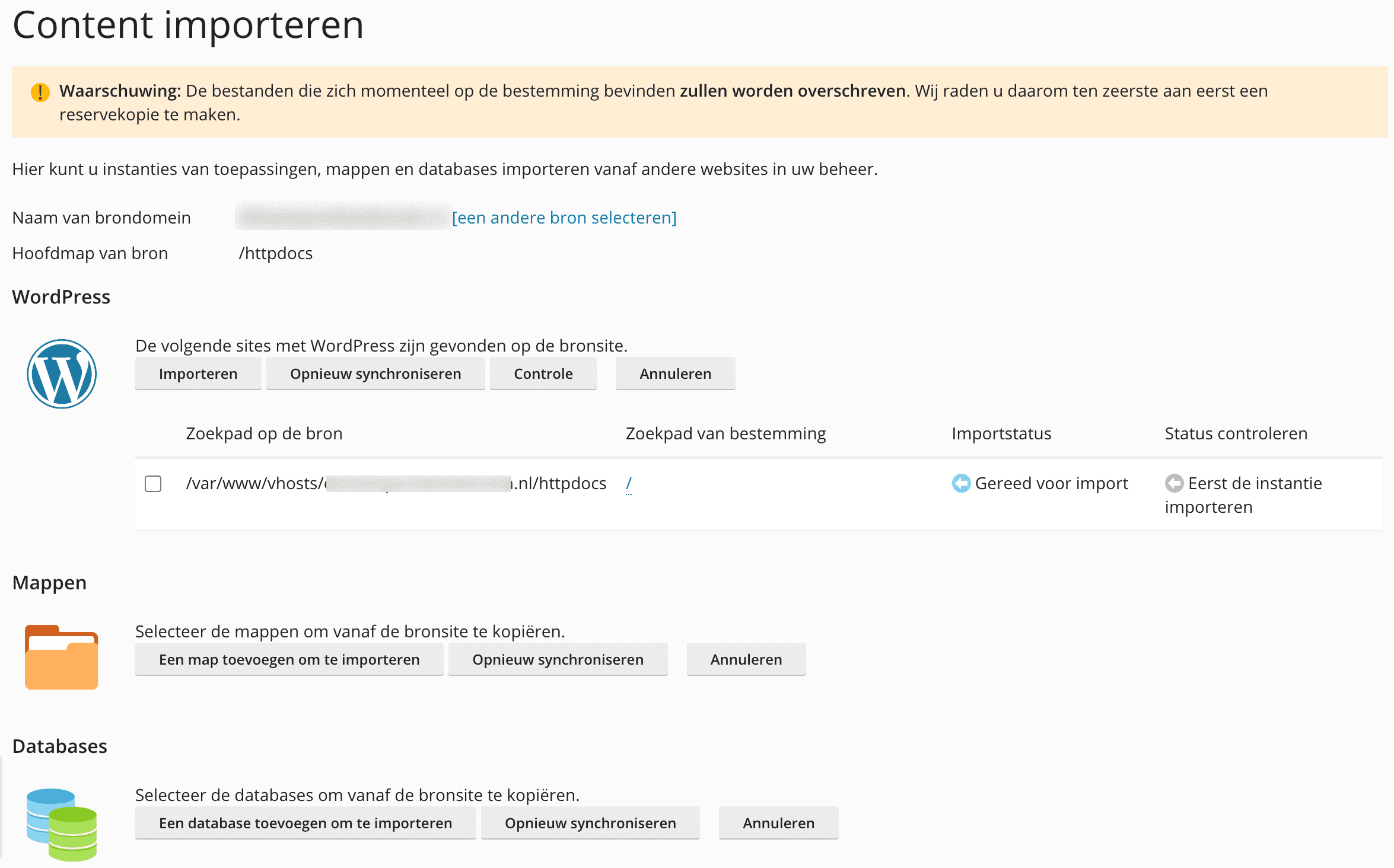Open the '[een andere bron selecteren]' link
This screenshot has height=868, width=1394.
pyautogui.click(x=564, y=218)
